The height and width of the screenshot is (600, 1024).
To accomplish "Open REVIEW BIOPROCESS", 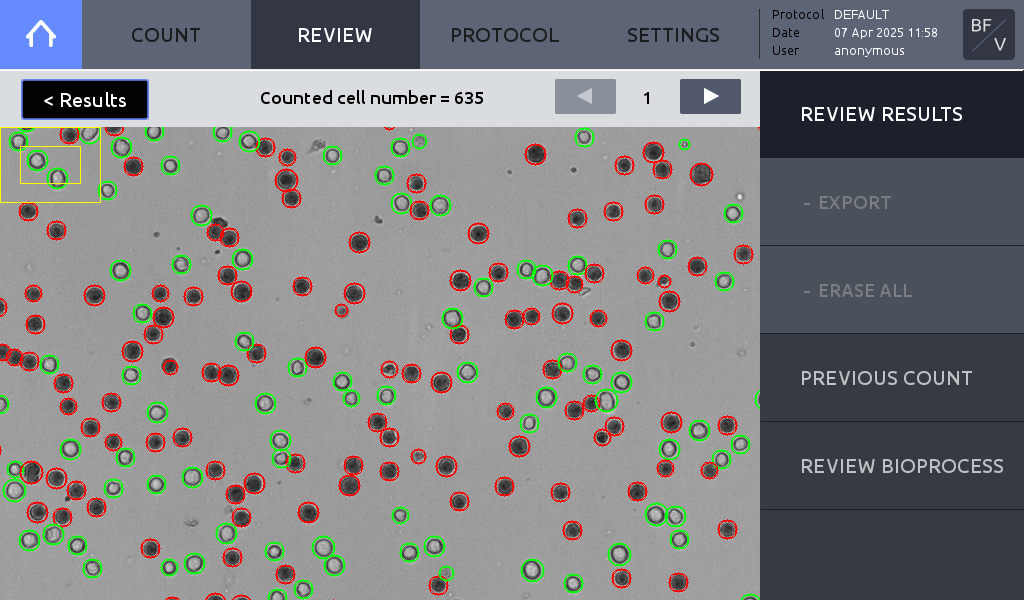I will (892, 466).
